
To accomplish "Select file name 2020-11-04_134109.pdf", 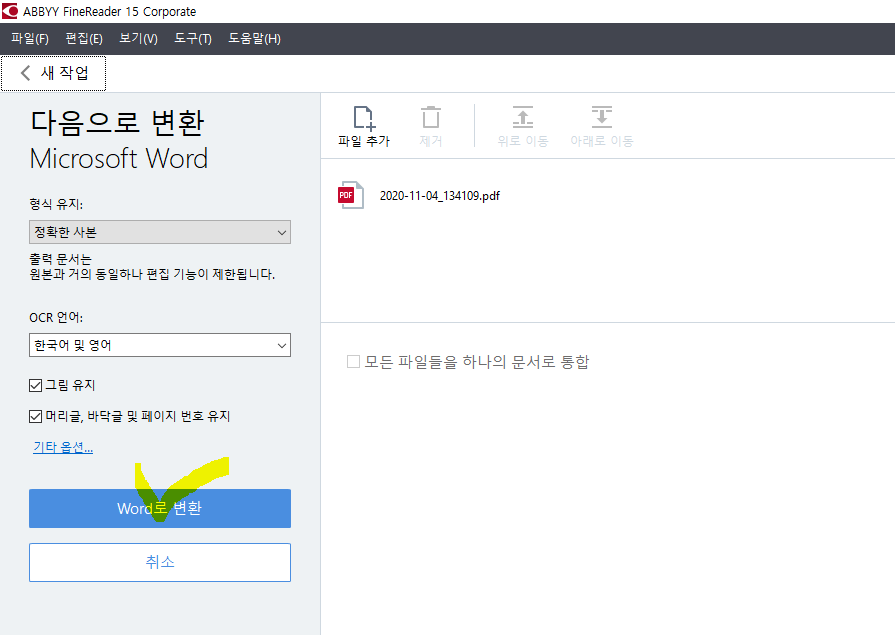I will click(440, 196).
